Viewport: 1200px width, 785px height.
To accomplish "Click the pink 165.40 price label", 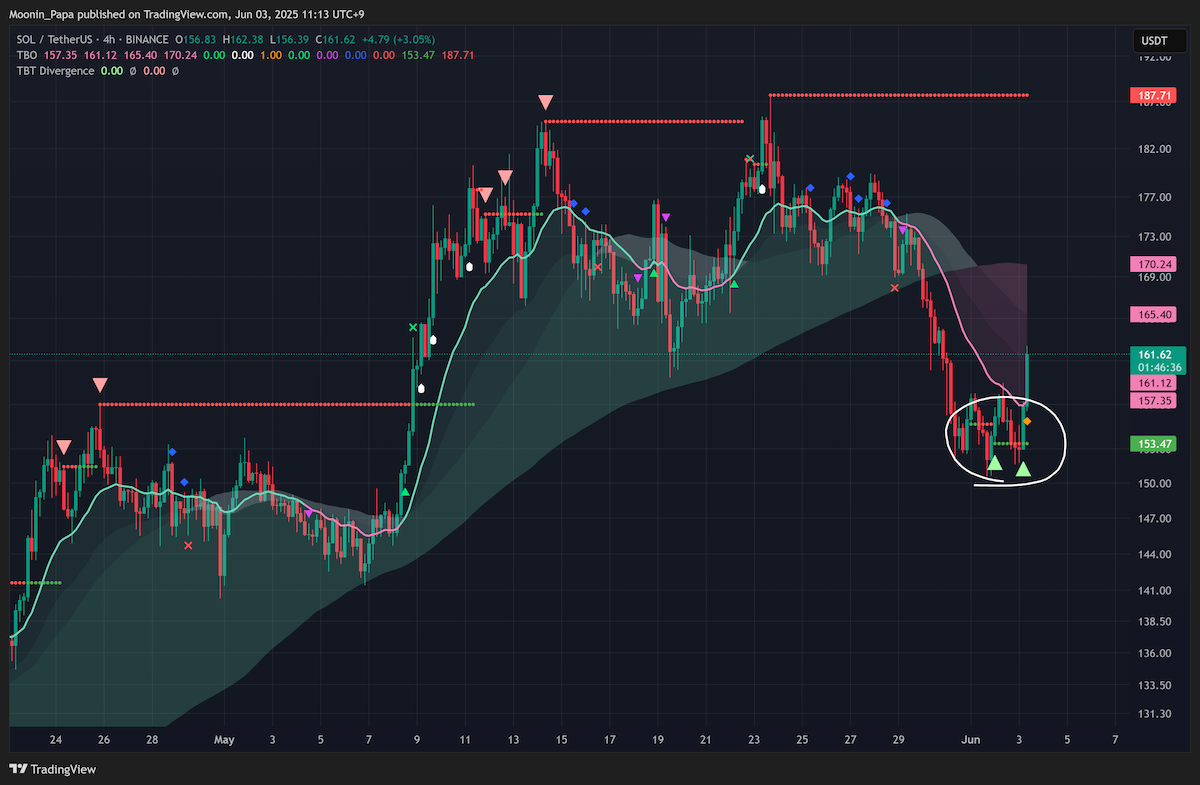I will pos(1152,314).
